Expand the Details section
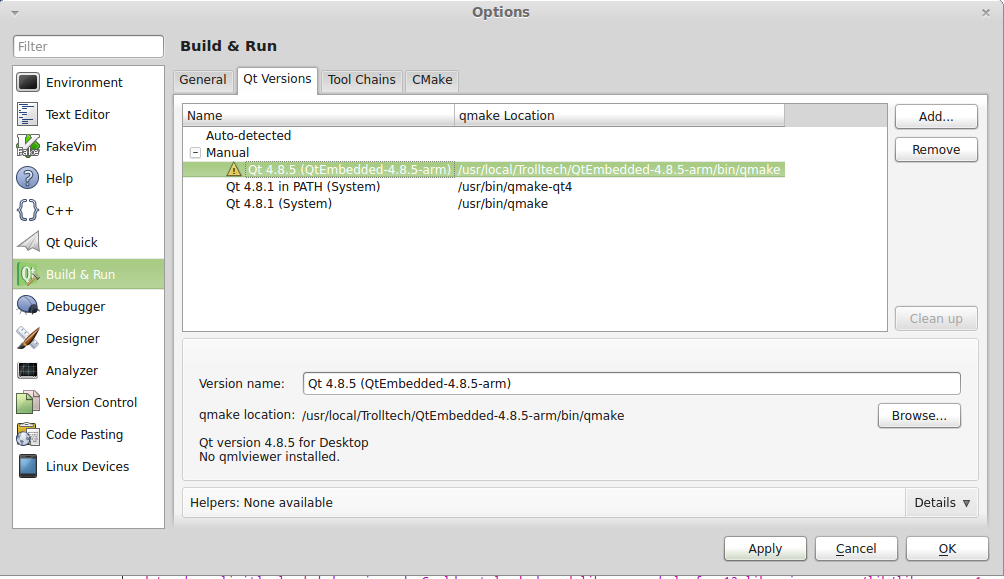Image resolution: width=1004 pixels, height=579 pixels. (x=942, y=503)
